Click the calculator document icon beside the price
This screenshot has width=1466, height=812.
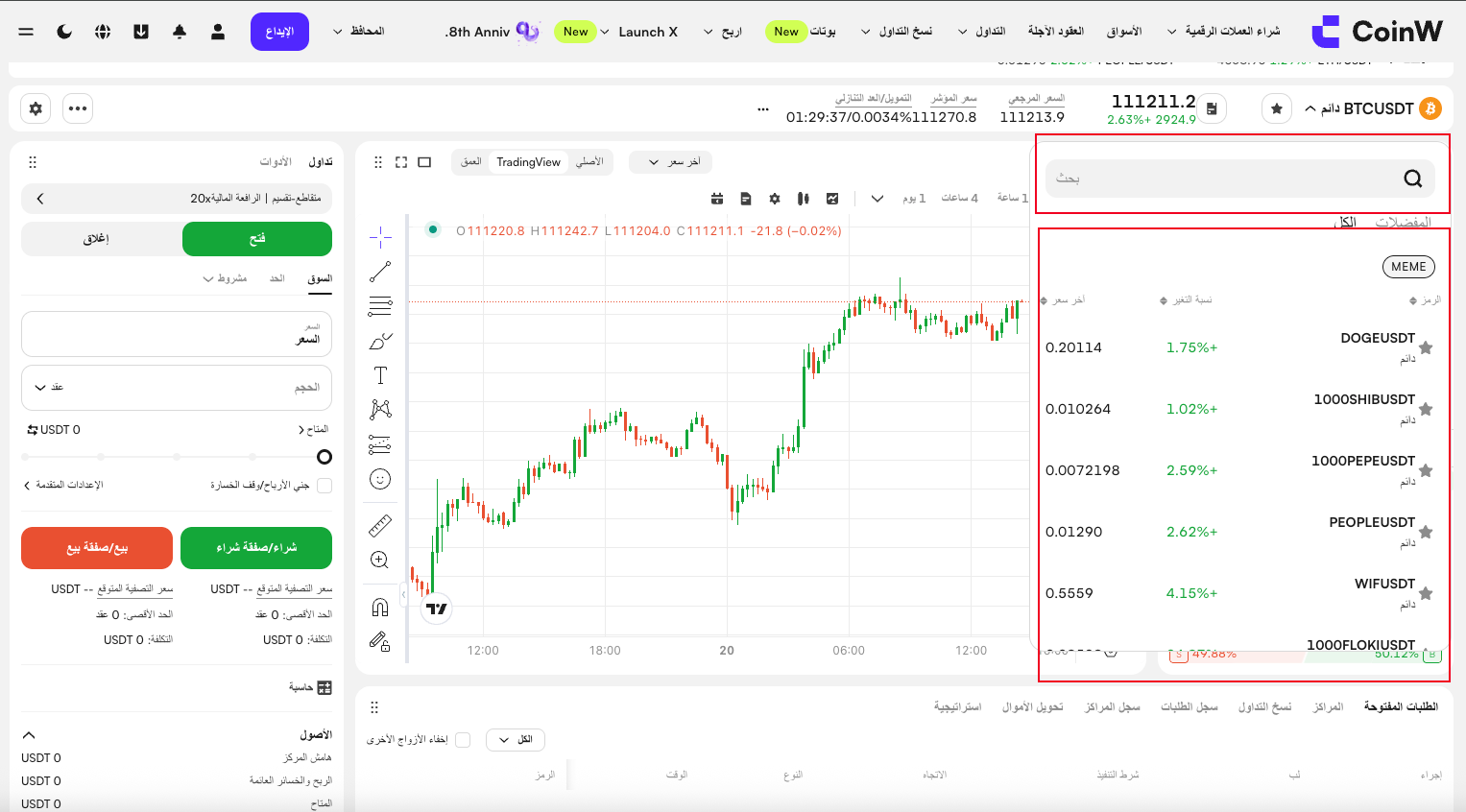point(1212,108)
